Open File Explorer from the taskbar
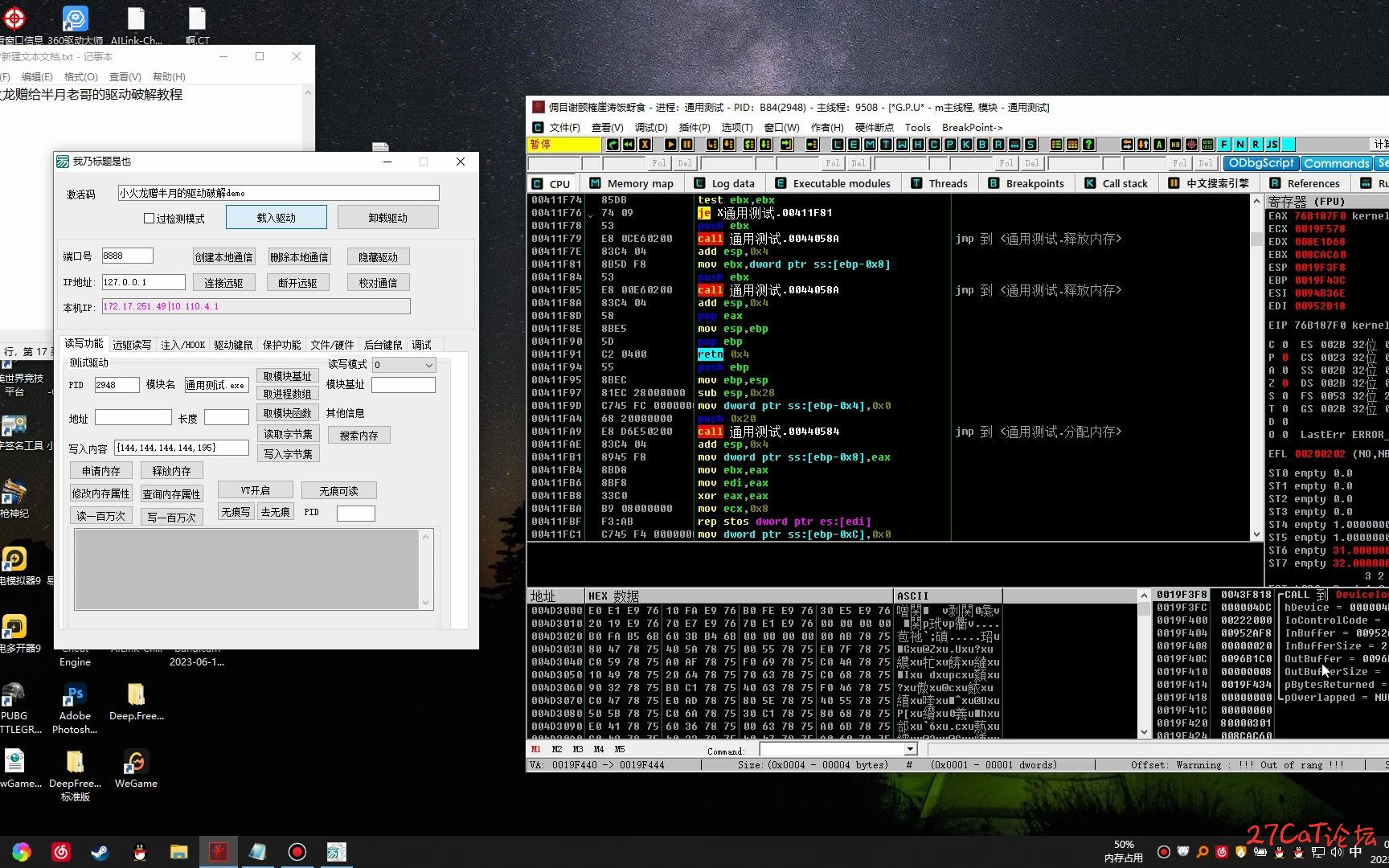Image resolution: width=1389 pixels, height=868 pixels. 178,852
